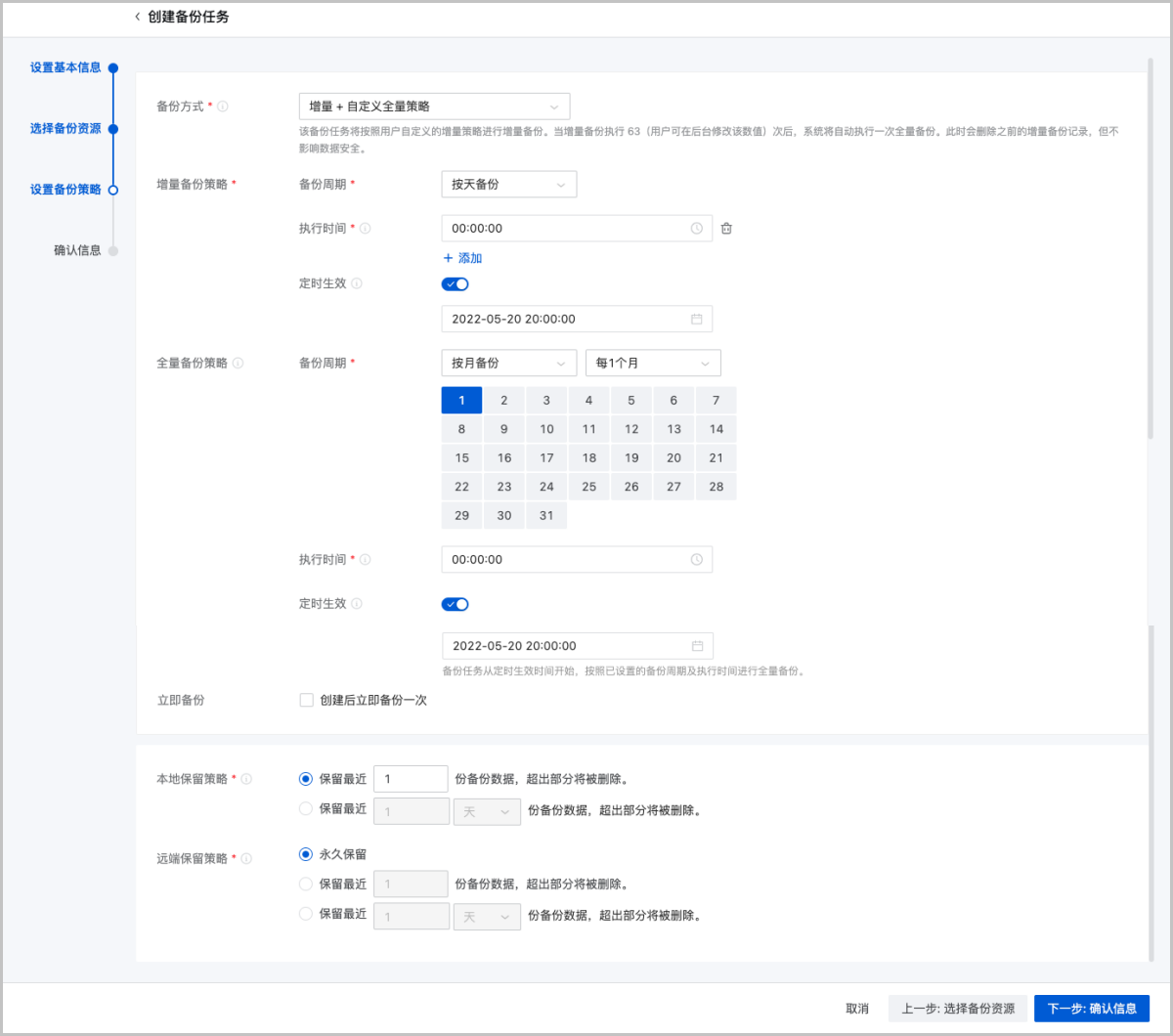This screenshot has width=1173, height=1036.
Task: Select day 15 in monthly calendar grid
Action: (x=462, y=458)
